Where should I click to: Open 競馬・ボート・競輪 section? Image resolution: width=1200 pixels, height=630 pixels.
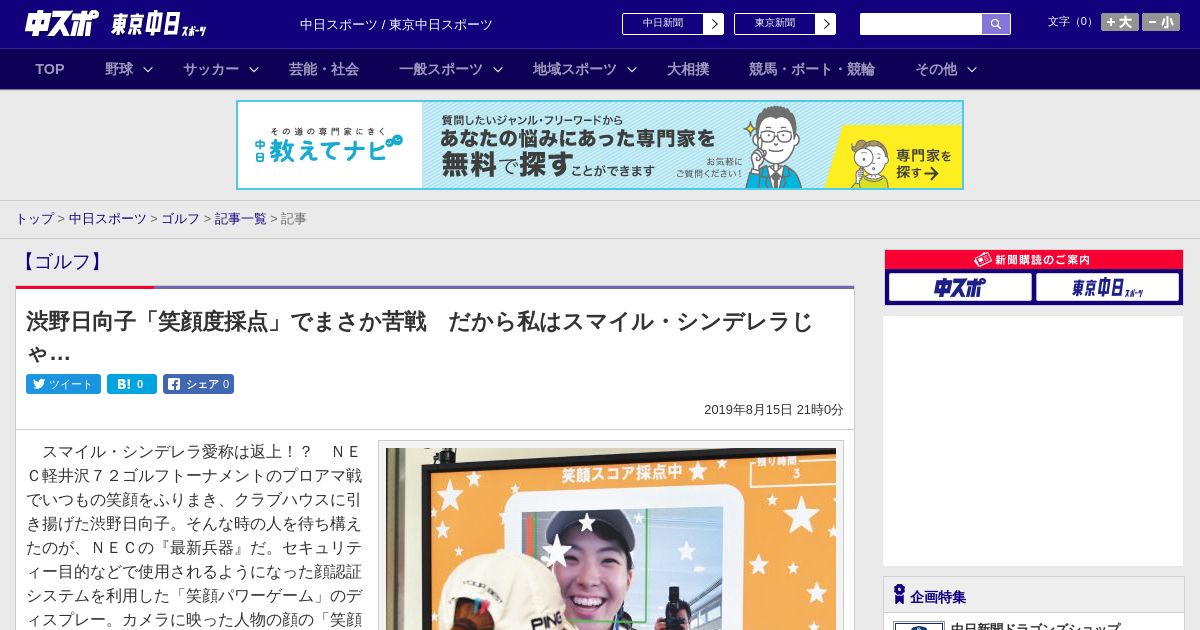(x=812, y=69)
